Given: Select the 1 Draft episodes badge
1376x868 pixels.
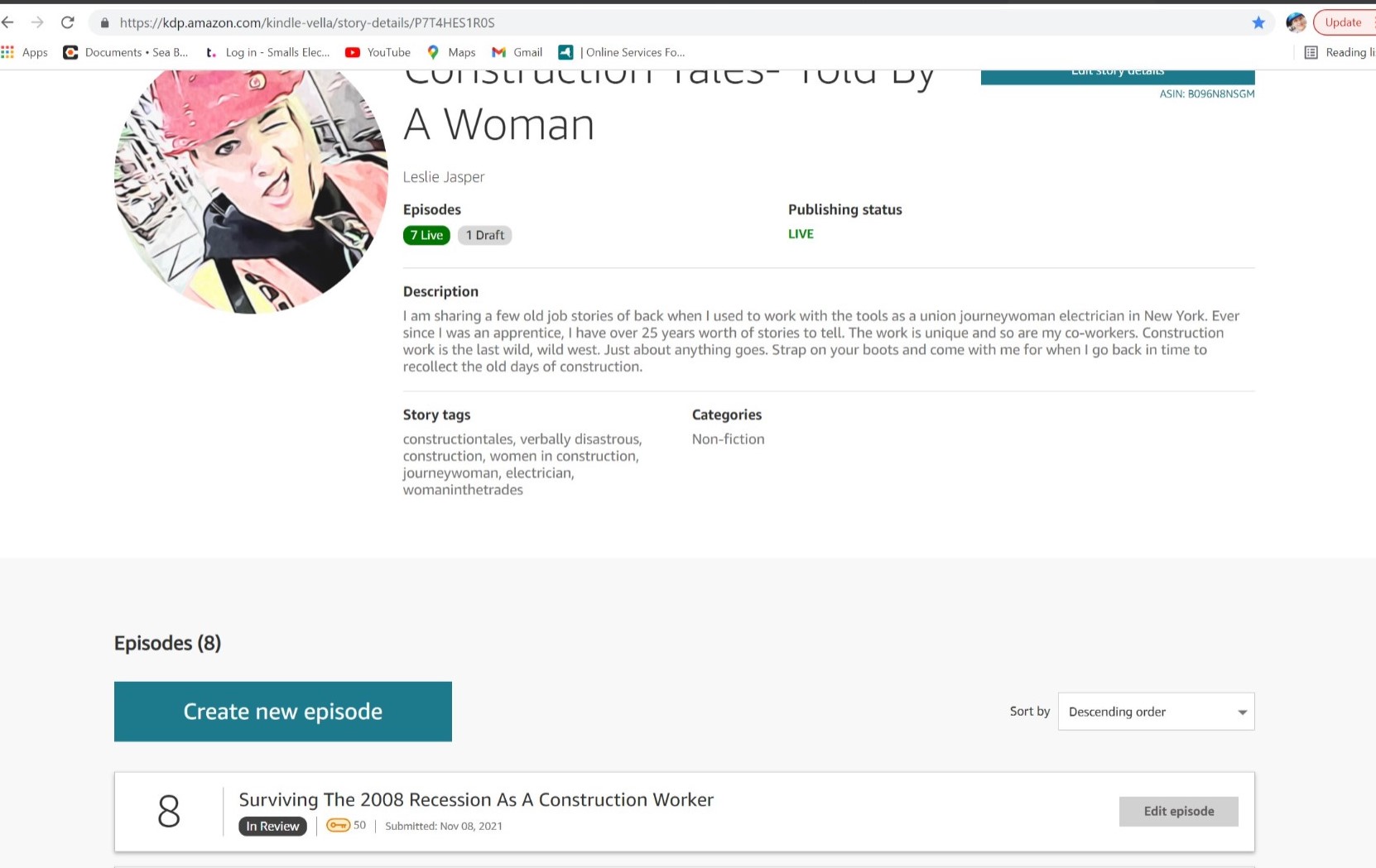Looking at the screenshot, I should (484, 235).
